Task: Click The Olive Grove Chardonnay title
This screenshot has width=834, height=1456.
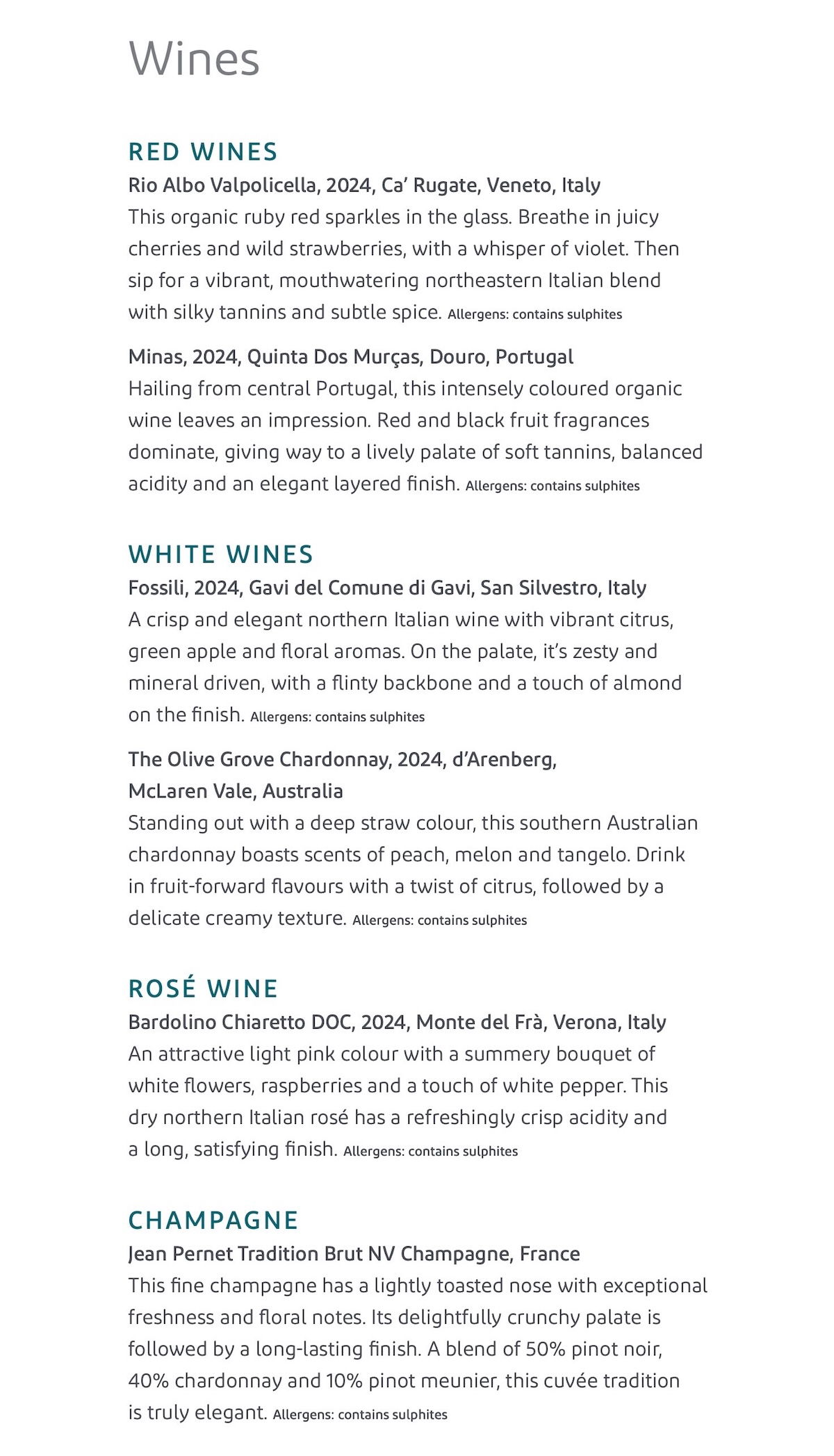Action: tap(342, 759)
